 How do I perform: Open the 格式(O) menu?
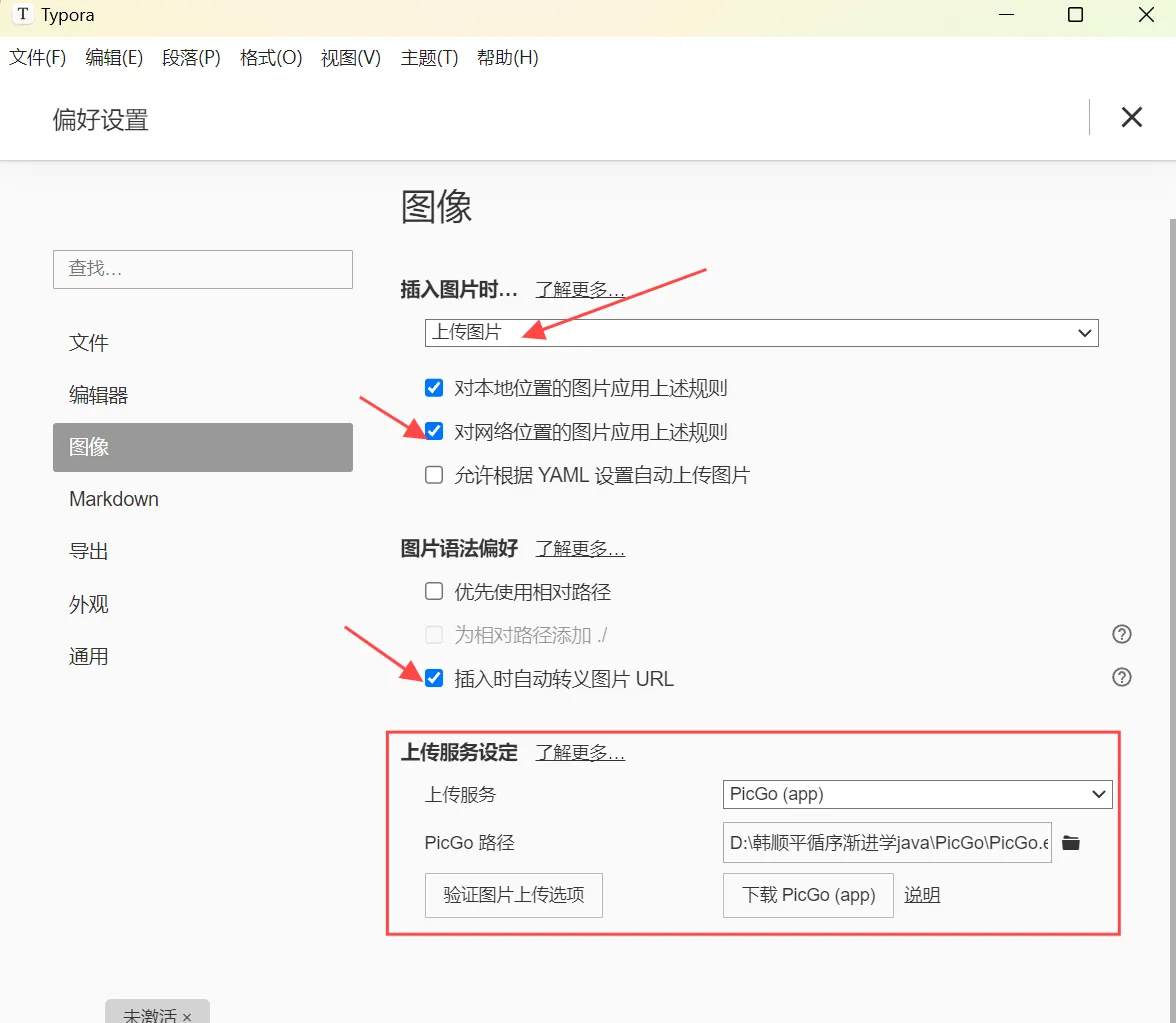(270, 58)
